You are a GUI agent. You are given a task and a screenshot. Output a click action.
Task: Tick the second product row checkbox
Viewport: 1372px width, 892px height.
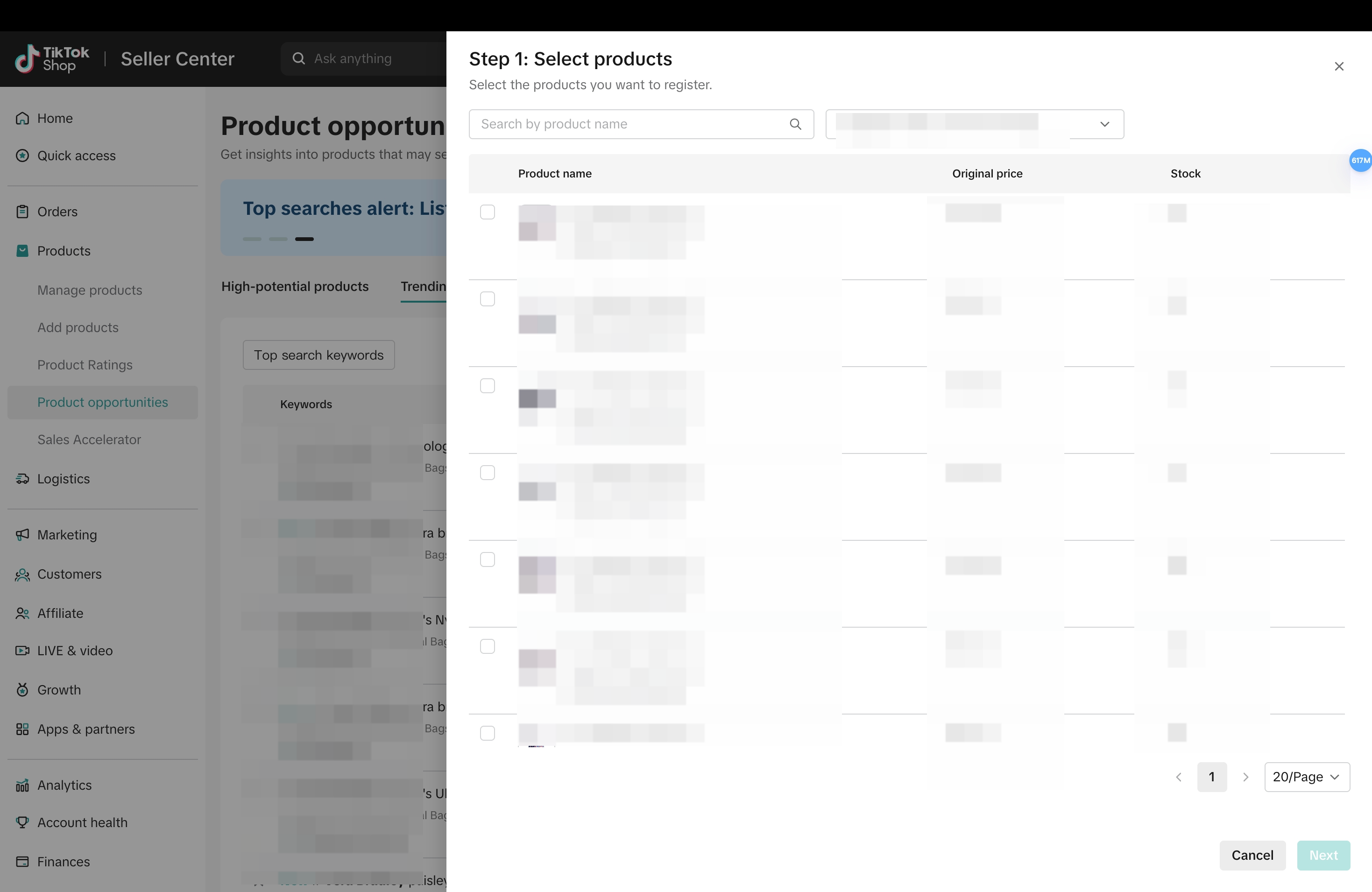pyautogui.click(x=488, y=299)
